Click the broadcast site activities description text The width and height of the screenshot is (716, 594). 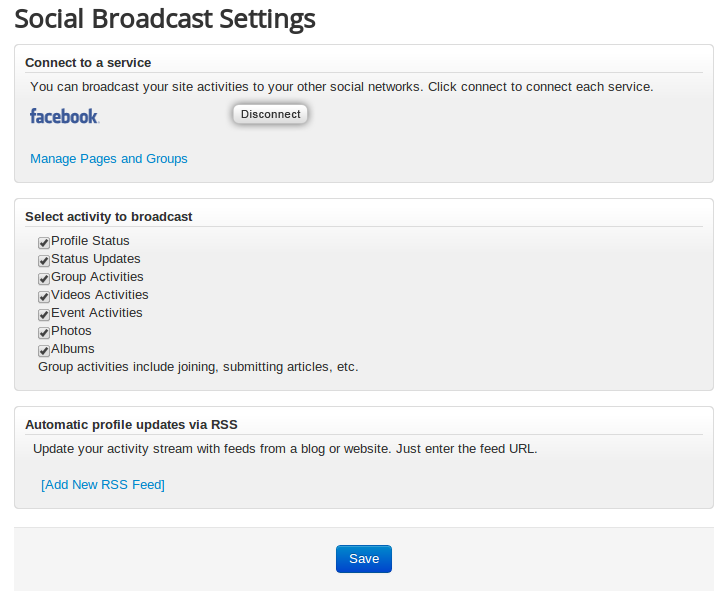341,87
